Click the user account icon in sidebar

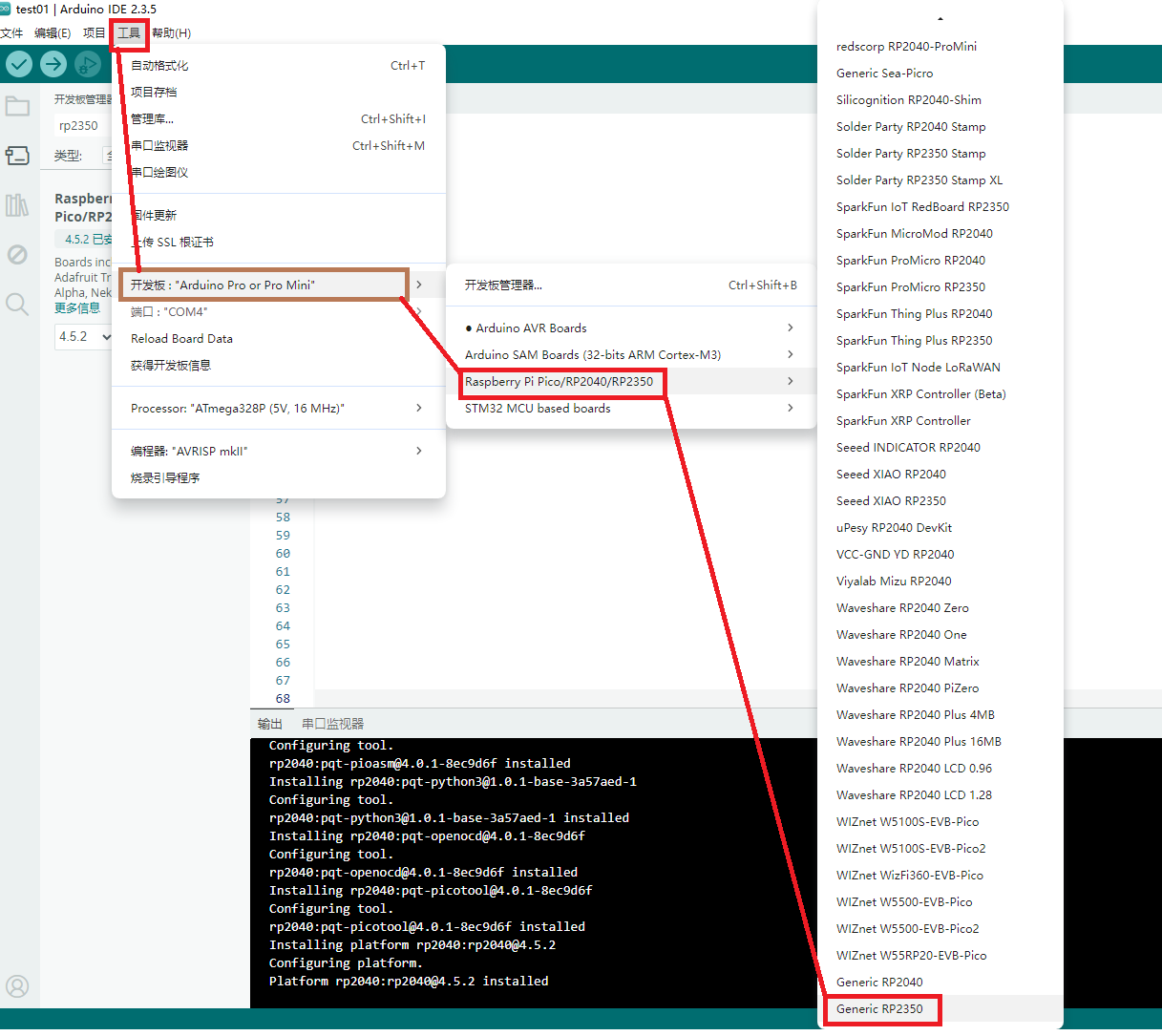17,986
